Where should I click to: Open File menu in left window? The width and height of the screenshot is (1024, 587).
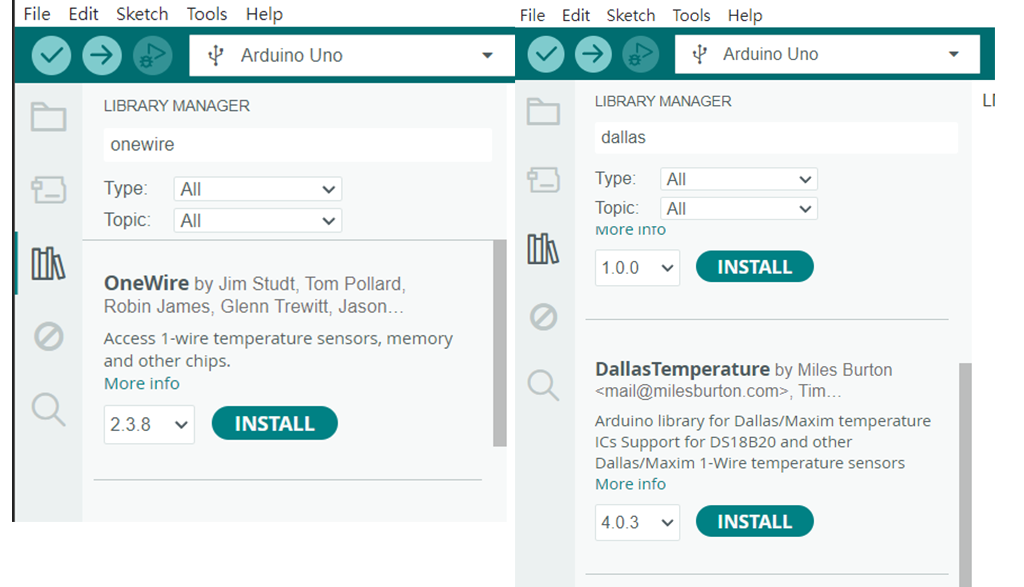click(37, 14)
